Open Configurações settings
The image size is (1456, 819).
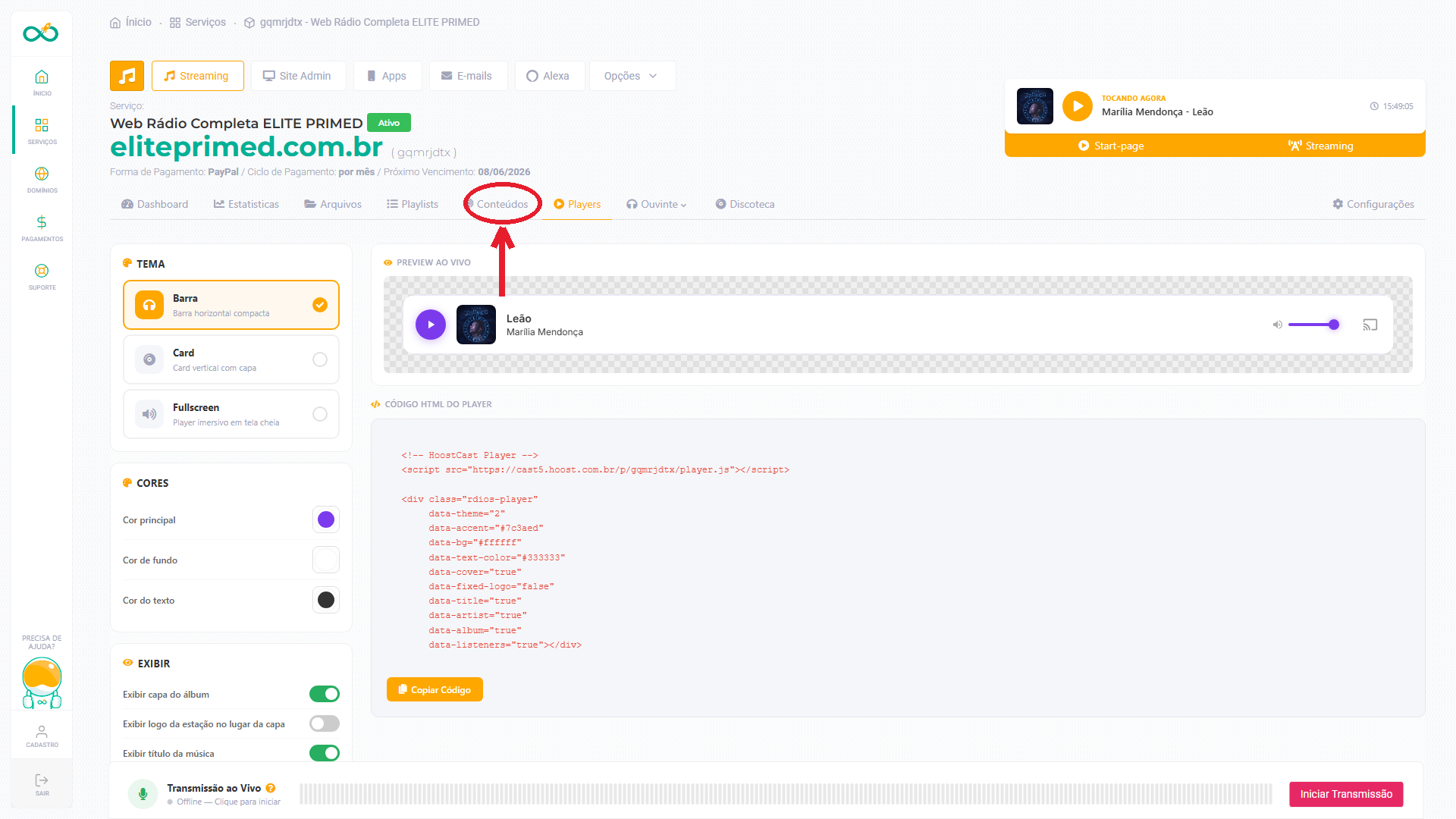[1373, 204]
